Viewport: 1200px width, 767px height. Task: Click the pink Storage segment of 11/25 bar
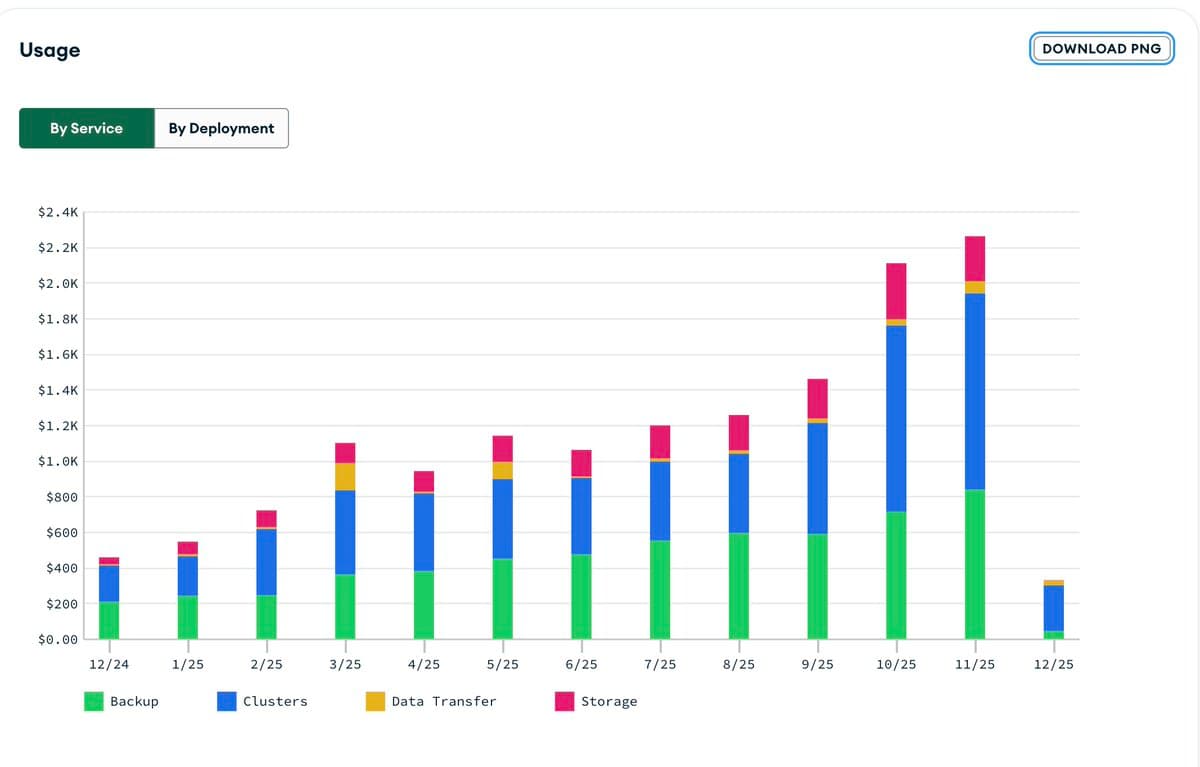point(975,259)
